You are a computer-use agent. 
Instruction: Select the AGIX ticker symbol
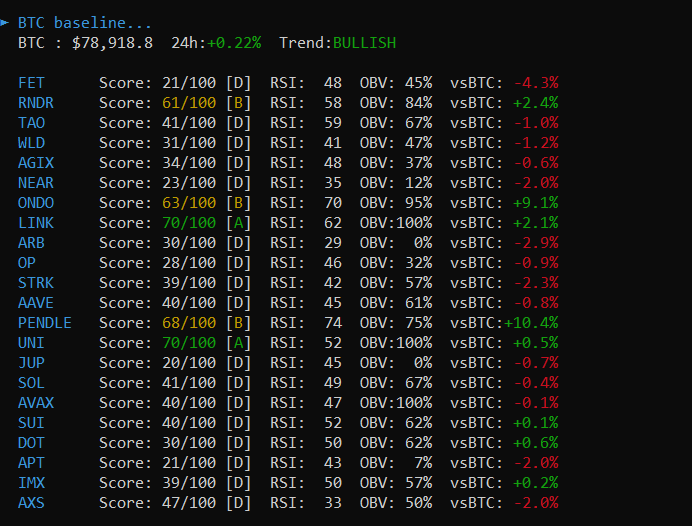coord(36,163)
